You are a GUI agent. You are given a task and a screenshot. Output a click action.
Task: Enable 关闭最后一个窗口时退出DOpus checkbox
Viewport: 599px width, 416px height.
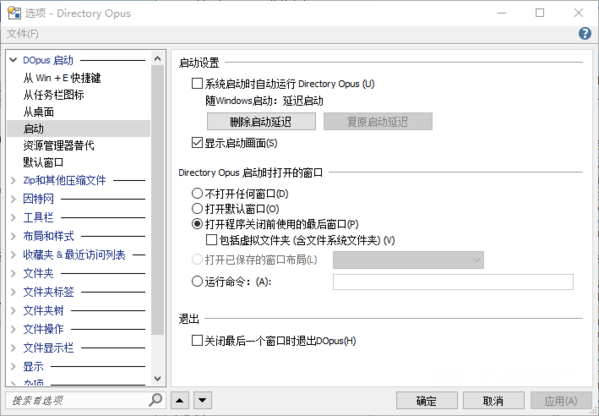[x=197, y=340]
